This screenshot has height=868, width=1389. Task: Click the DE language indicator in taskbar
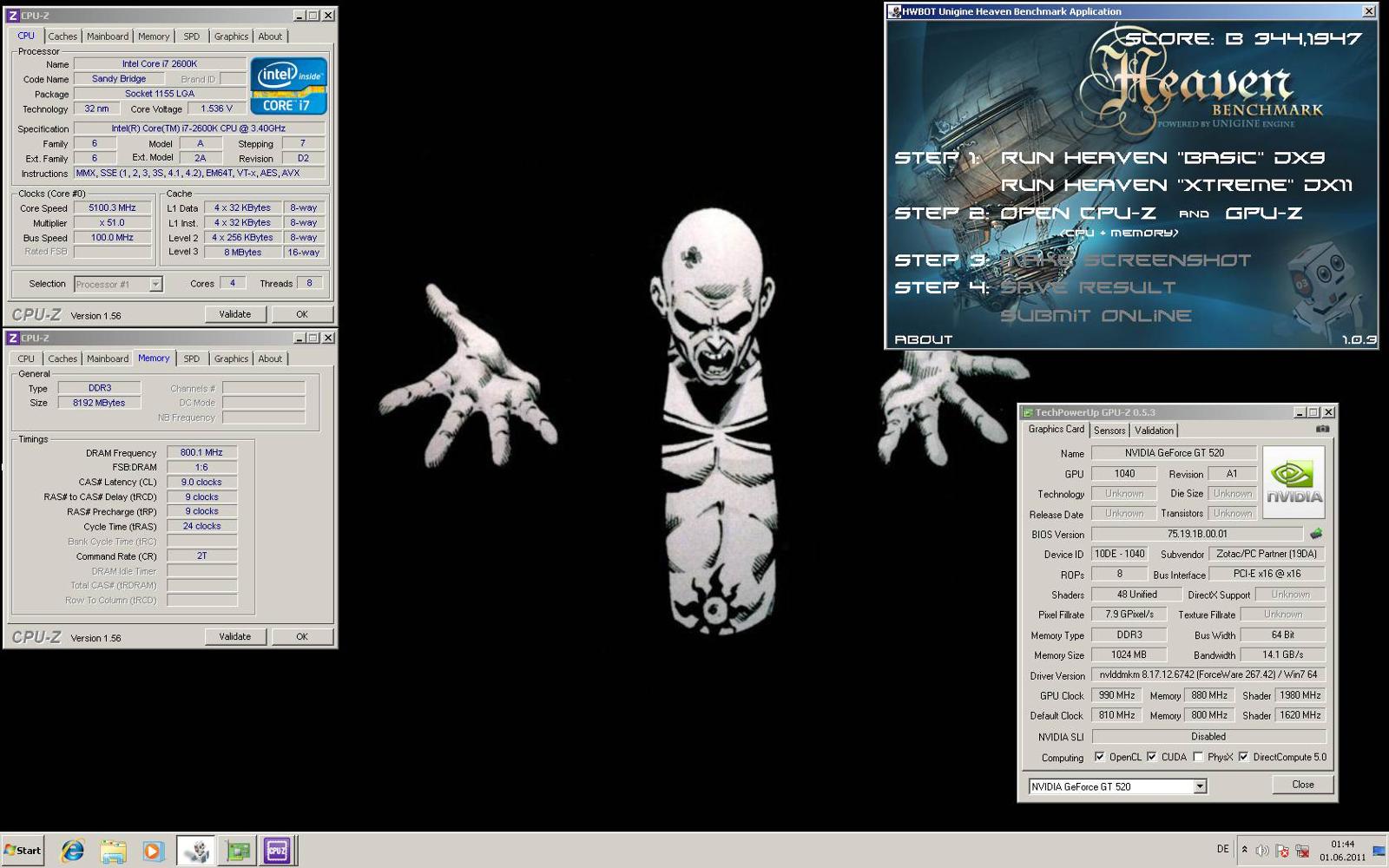[1222, 849]
